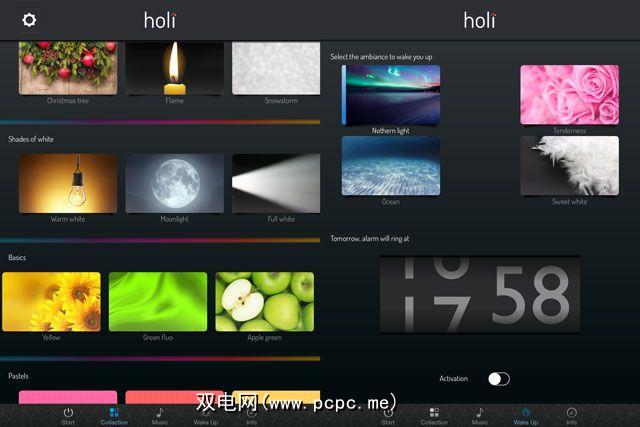Open Collection tab on the Wake Up screen
Screen dimensions: 640x427
(434, 416)
